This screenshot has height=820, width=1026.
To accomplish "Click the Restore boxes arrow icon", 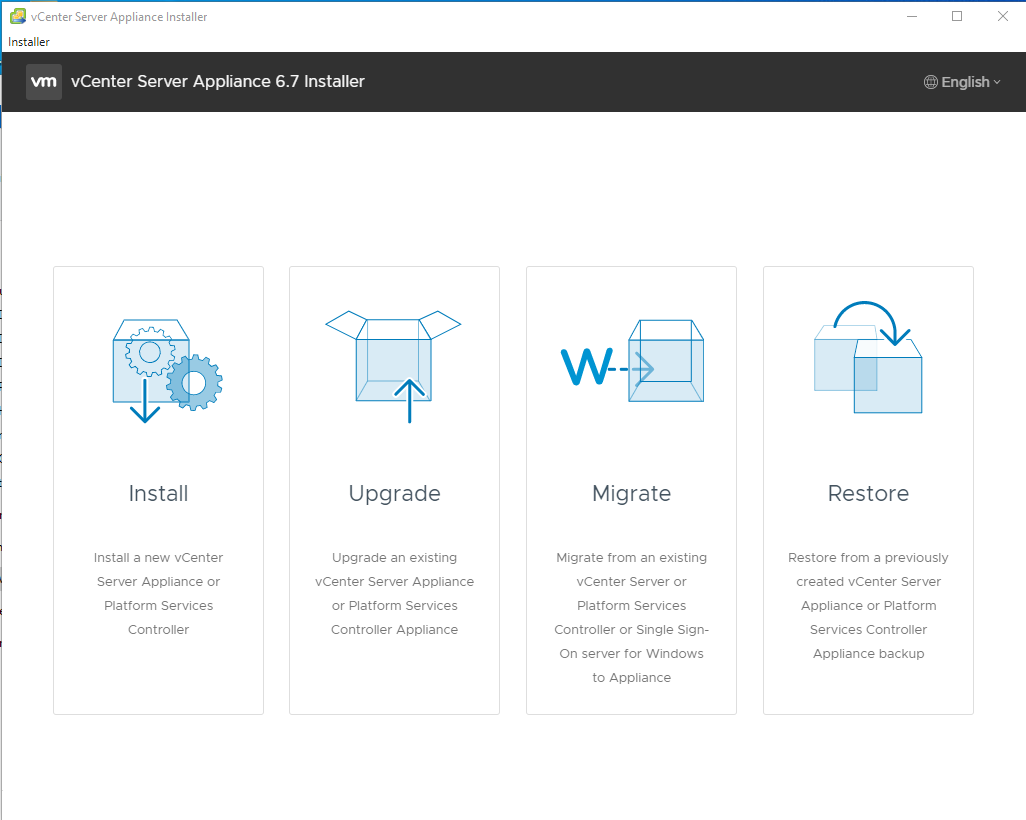I will click(868, 357).
